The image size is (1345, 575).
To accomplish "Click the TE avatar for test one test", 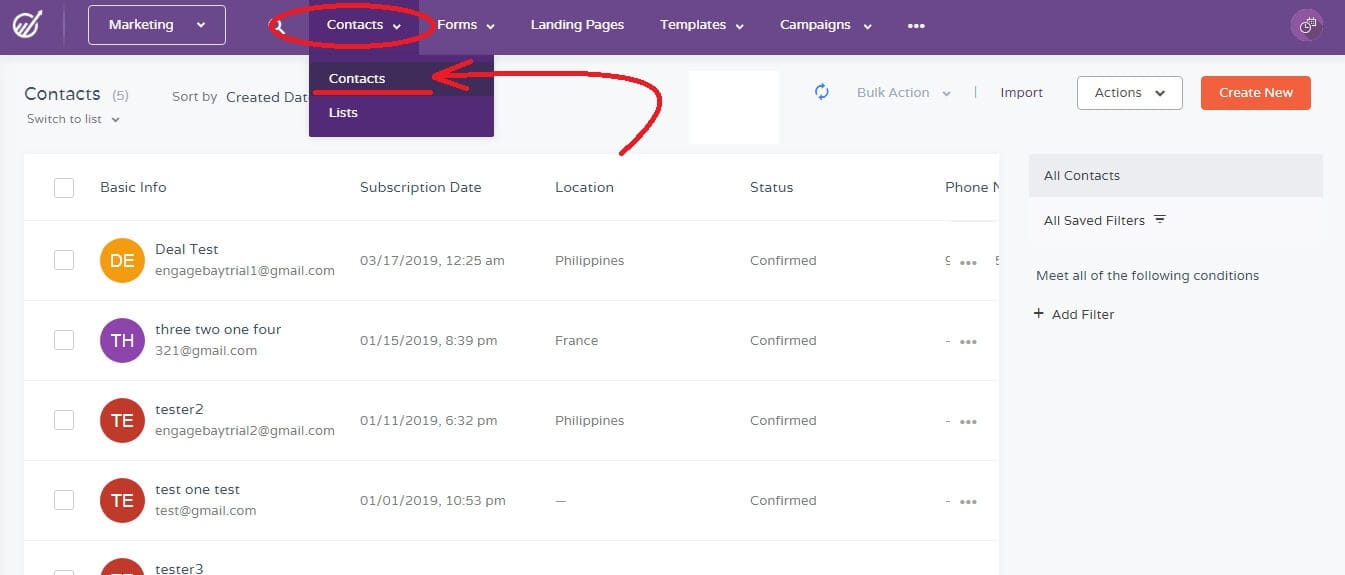I will [122, 500].
